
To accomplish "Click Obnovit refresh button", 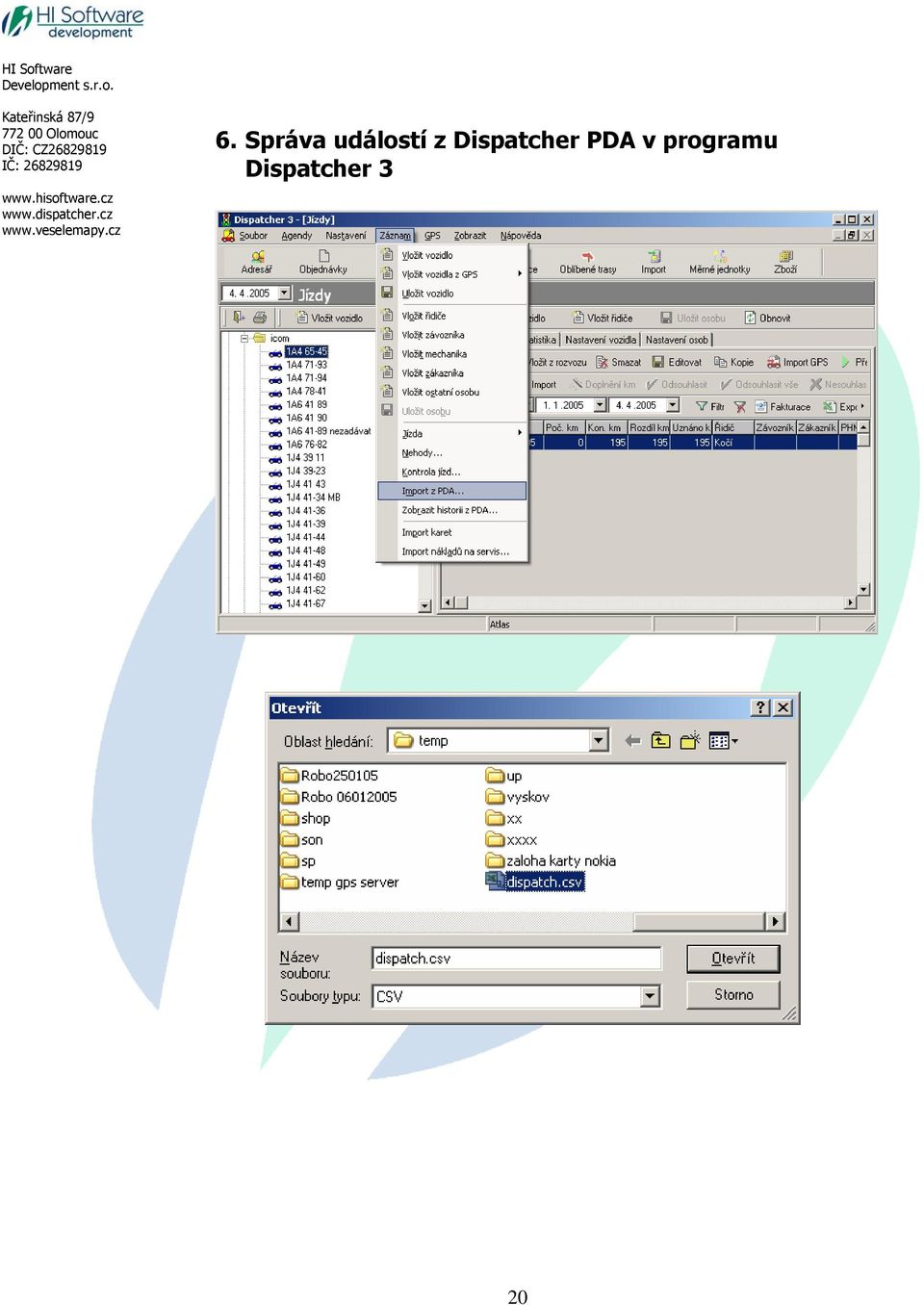I will pyautogui.click(x=766, y=318).
